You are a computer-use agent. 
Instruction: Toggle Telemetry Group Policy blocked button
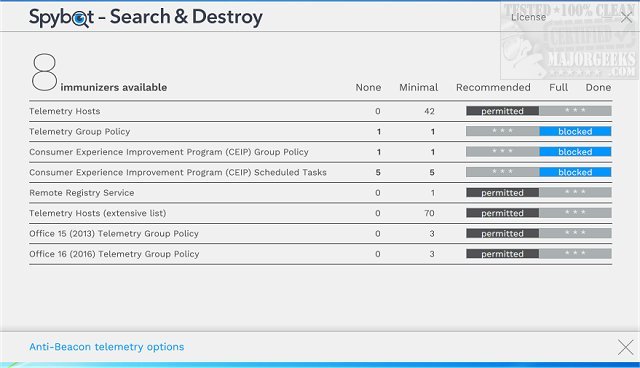coord(575,131)
